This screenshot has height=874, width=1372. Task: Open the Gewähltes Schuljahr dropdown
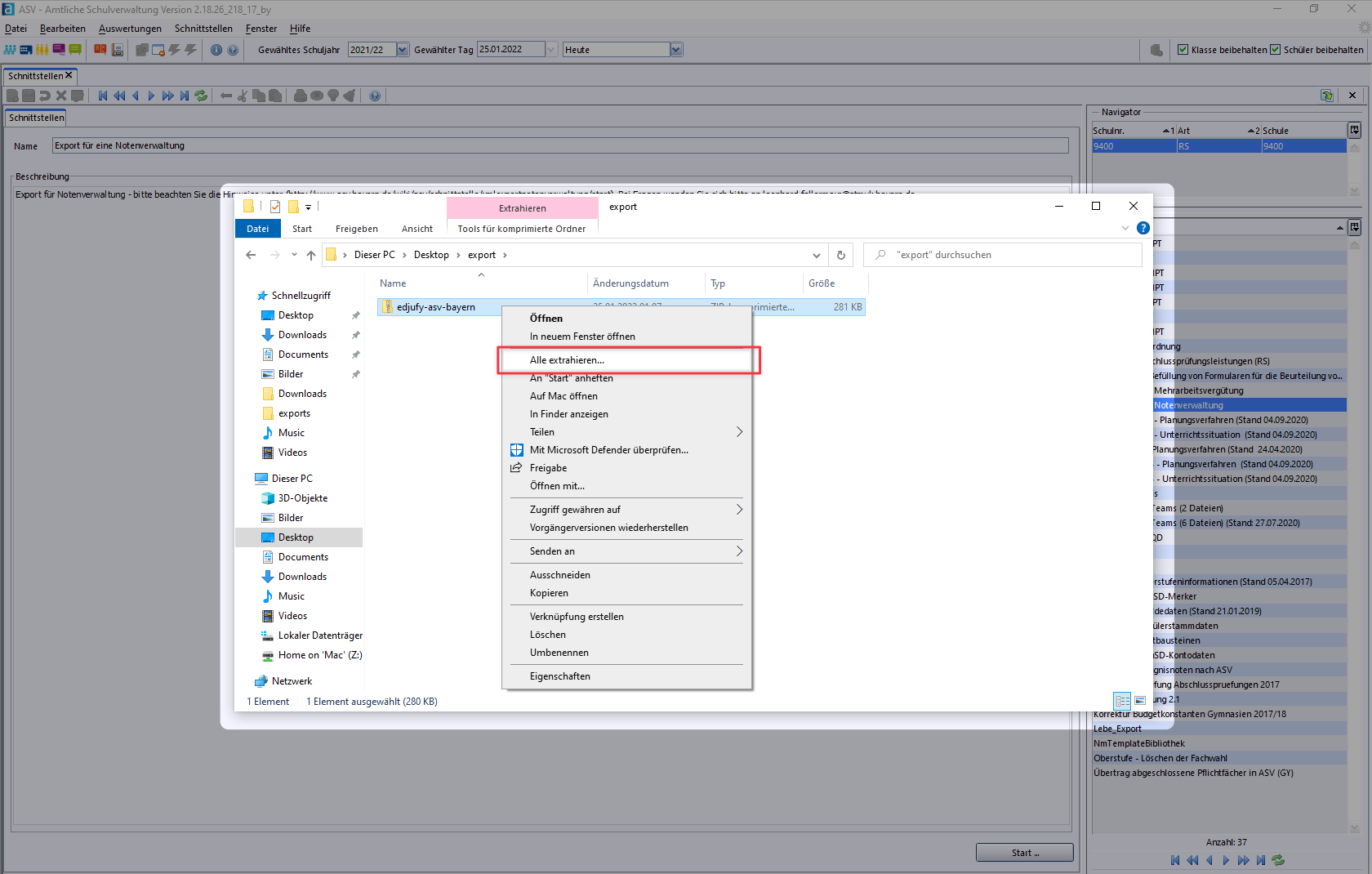403,50
